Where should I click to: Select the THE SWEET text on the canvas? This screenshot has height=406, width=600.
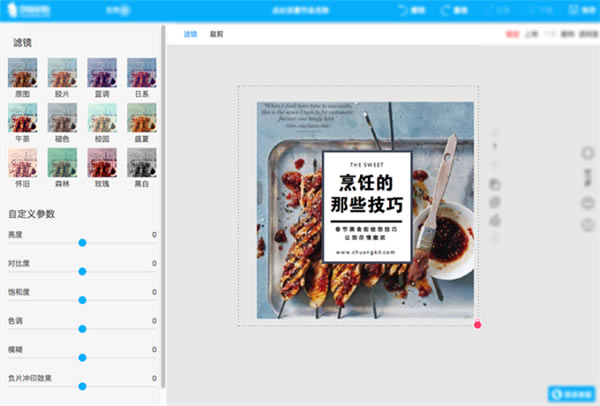coord(367,165)
